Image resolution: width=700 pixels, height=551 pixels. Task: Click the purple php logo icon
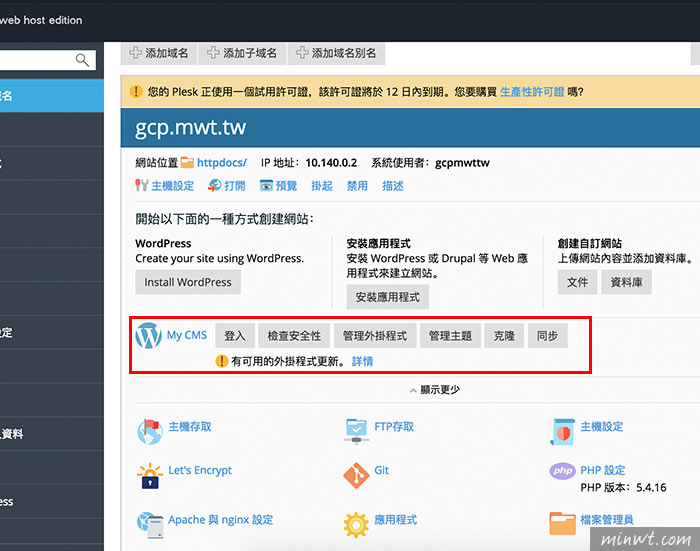(562, 471)
